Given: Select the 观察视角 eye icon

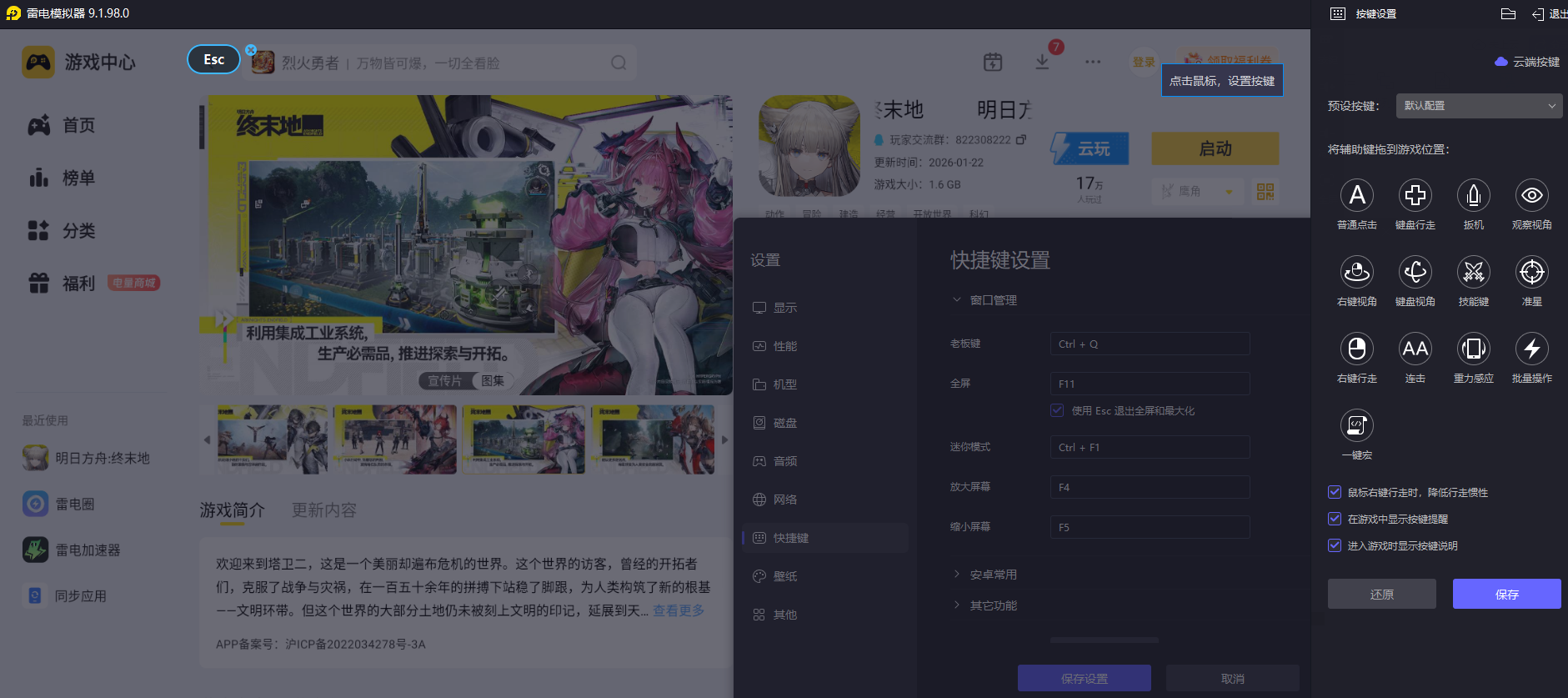Looking at the screenshot, I should 1532,195.
